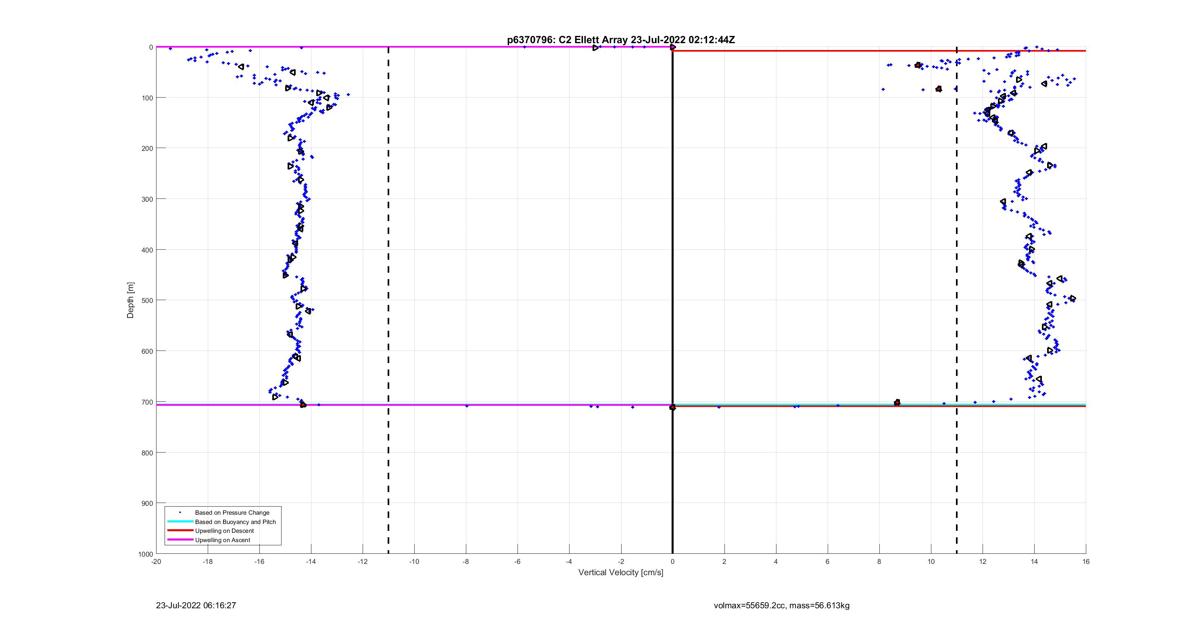
Task: Click the x-axis tick label '-6'
Action: (518, 562)
